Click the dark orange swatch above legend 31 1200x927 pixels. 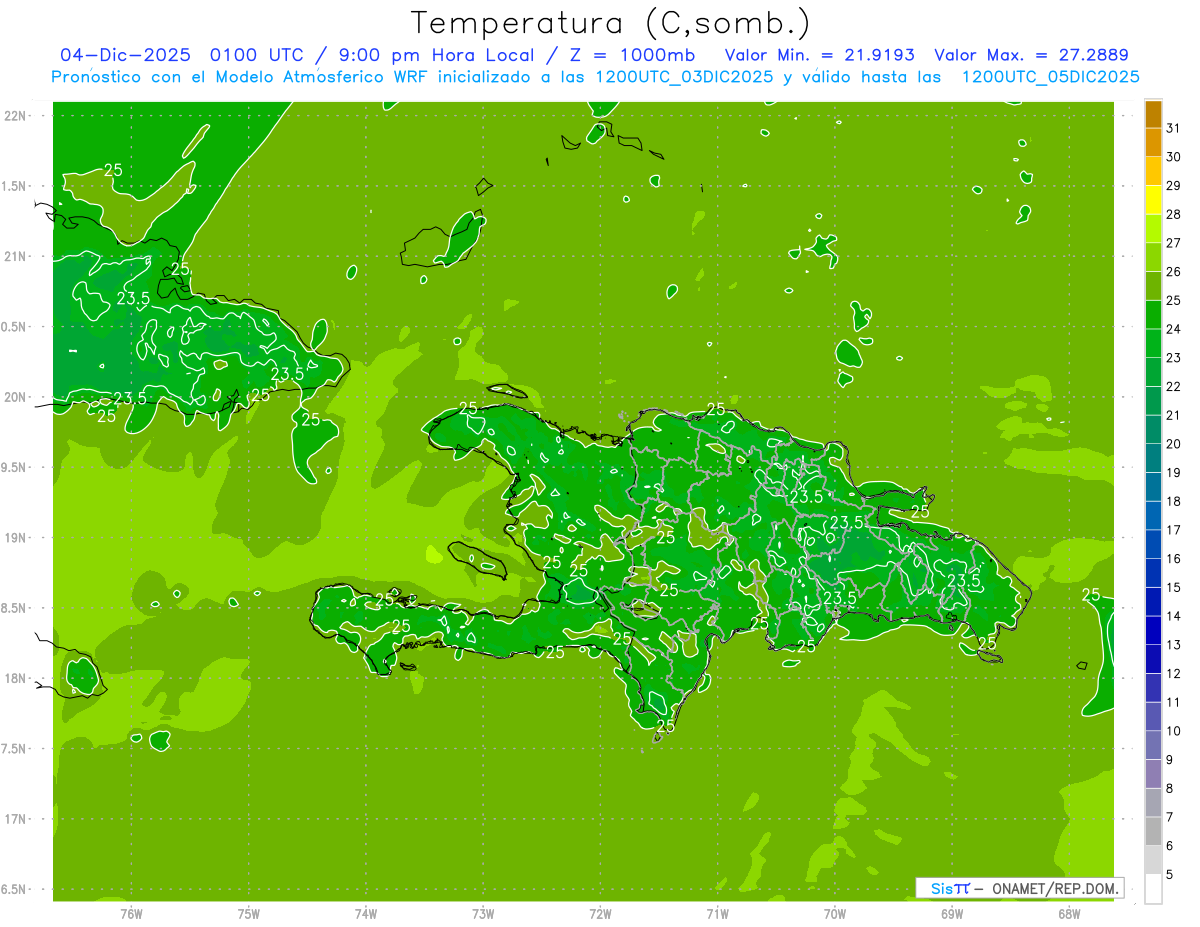pos(1153,114)
